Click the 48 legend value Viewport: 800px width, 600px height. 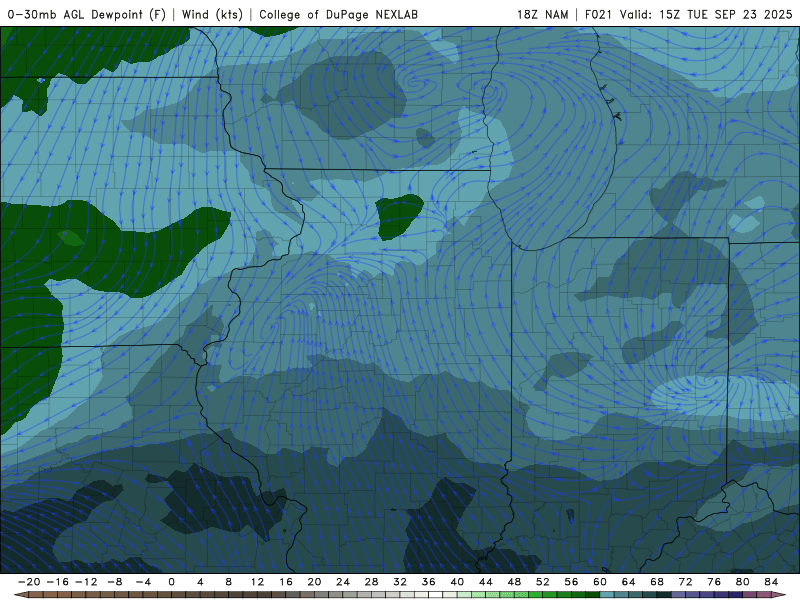coord(514,582)
